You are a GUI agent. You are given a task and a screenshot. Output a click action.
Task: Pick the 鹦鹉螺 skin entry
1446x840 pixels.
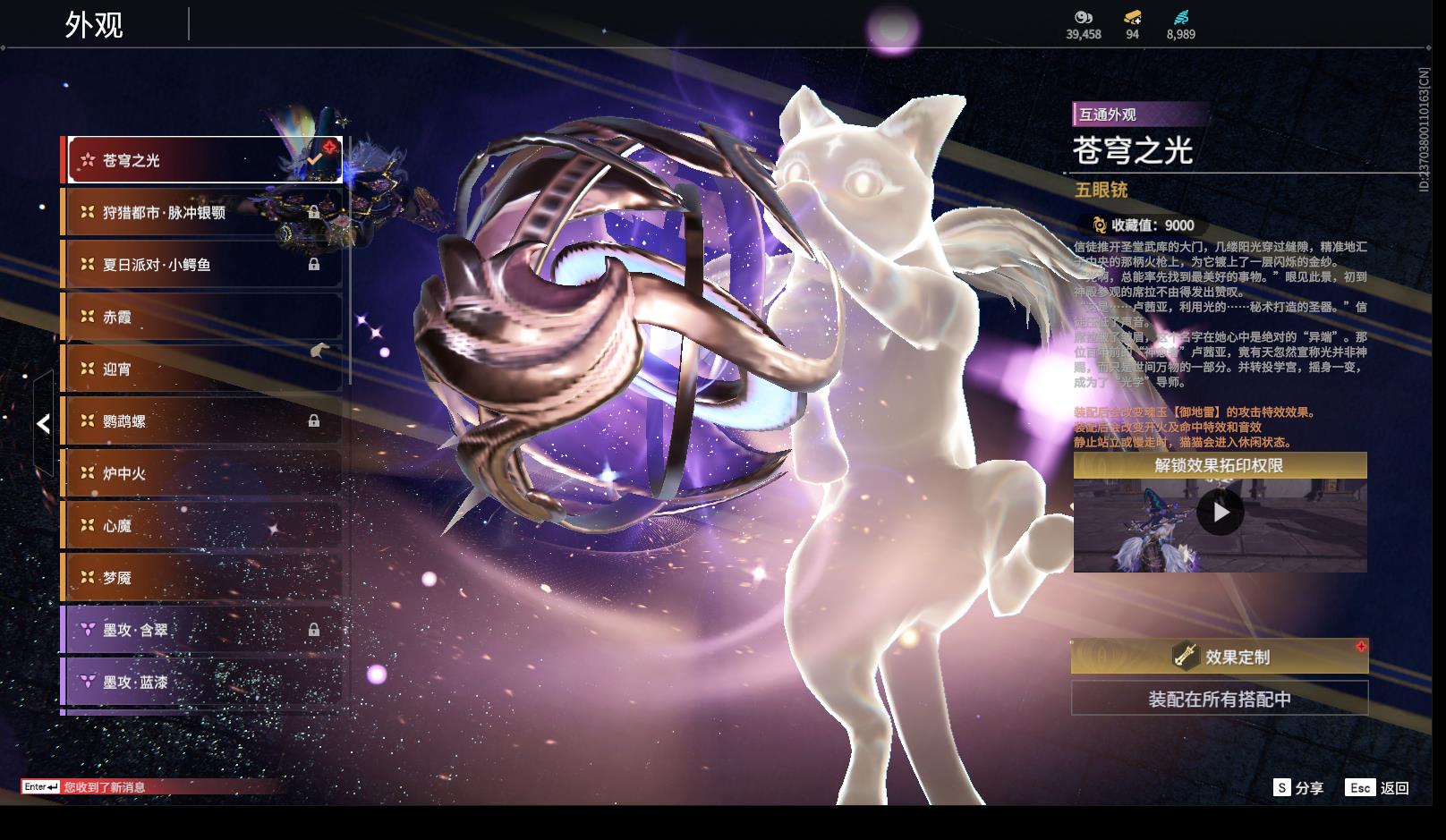201,421
